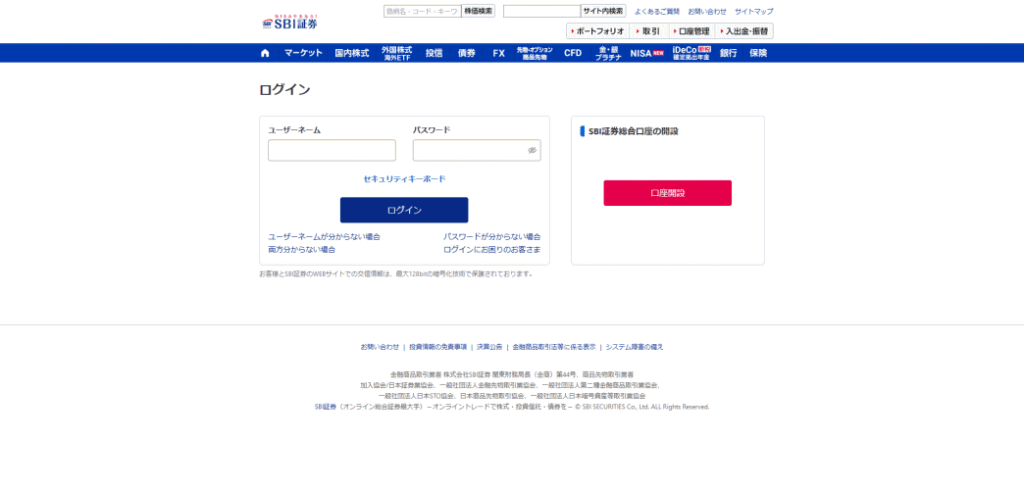
Task: Open the よくあるご質問 link
Action: (x=657, y=11)
